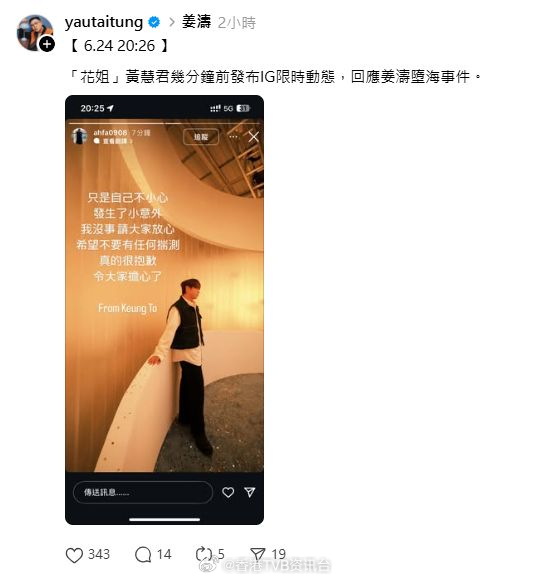Screen dimensions: 533x580
Task: Click the 查看翻譯 see translation link
Action: (115, 141)
